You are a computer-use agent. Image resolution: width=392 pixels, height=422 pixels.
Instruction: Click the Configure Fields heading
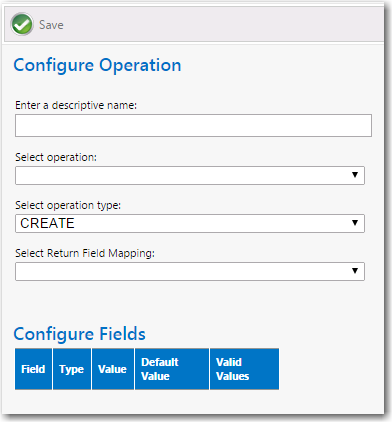tap(80, 334)
